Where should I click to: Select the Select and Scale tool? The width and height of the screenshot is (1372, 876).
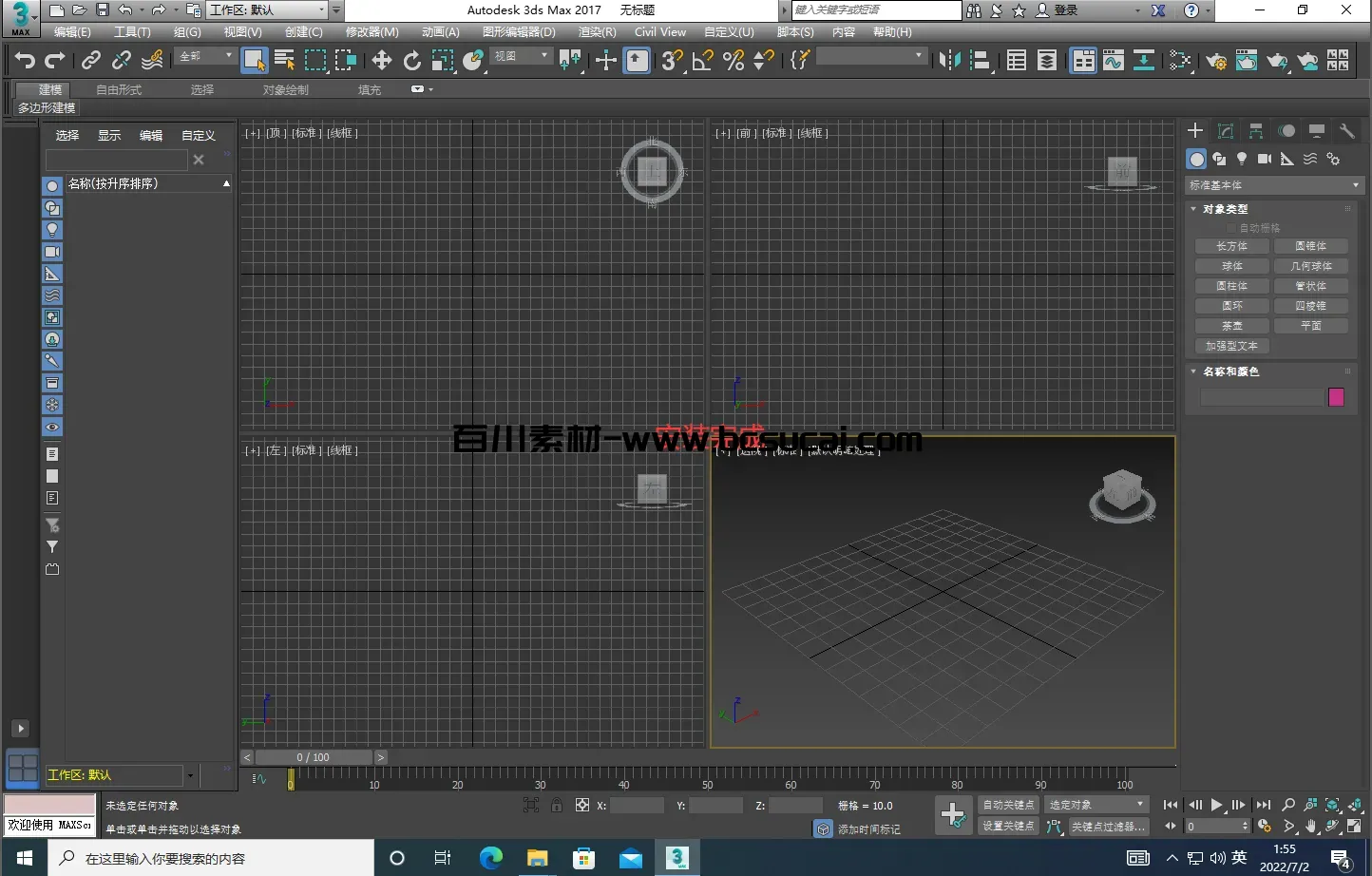[442, 61]
